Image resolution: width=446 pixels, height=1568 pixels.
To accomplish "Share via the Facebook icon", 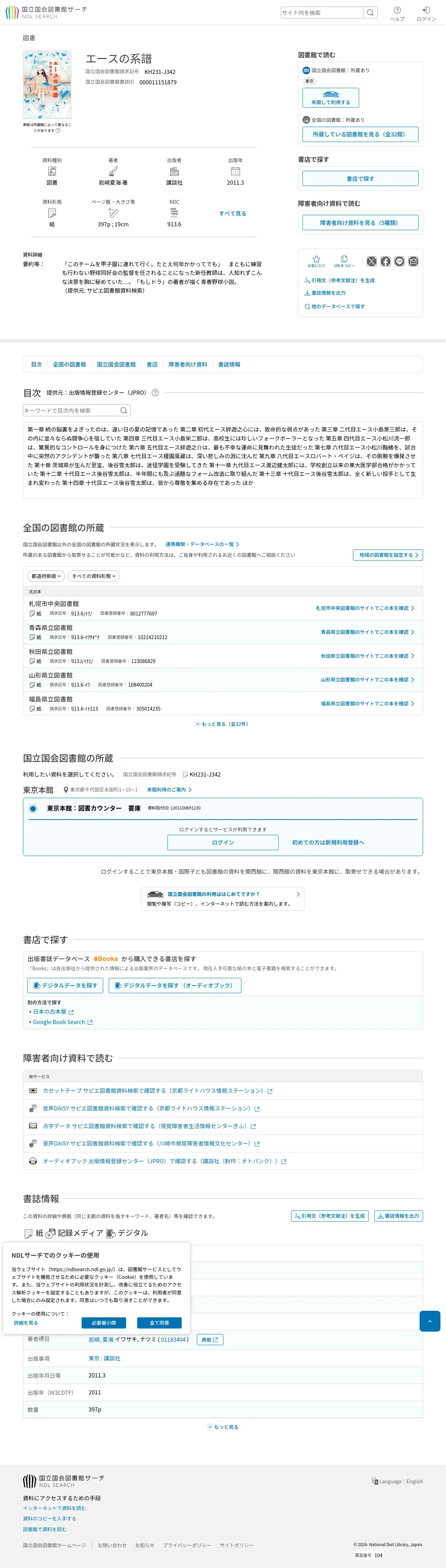I will click(386, 261).
